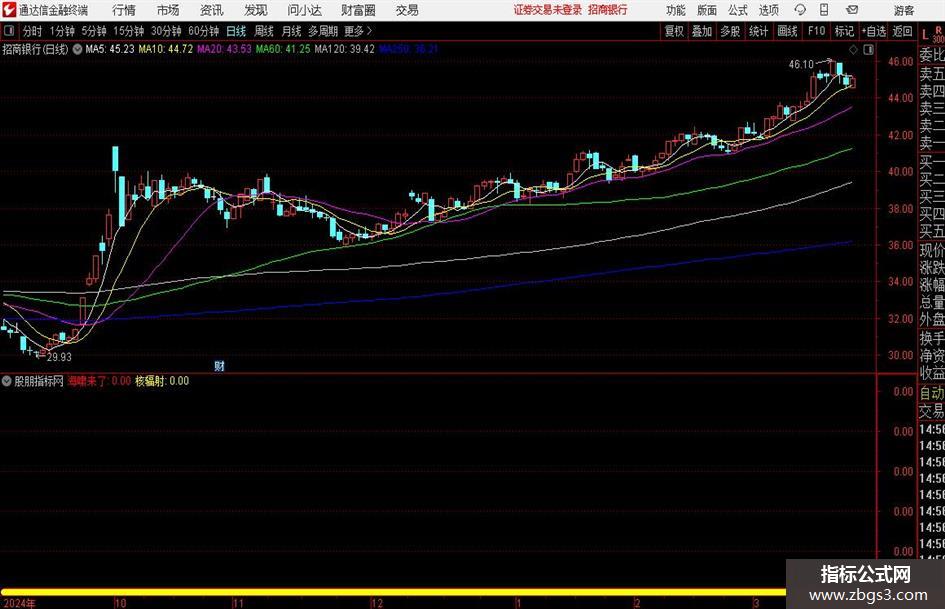The height and width of the screenshot is (609, 945).
Task: Open the 版面 menu
Action: click(706, 10)
